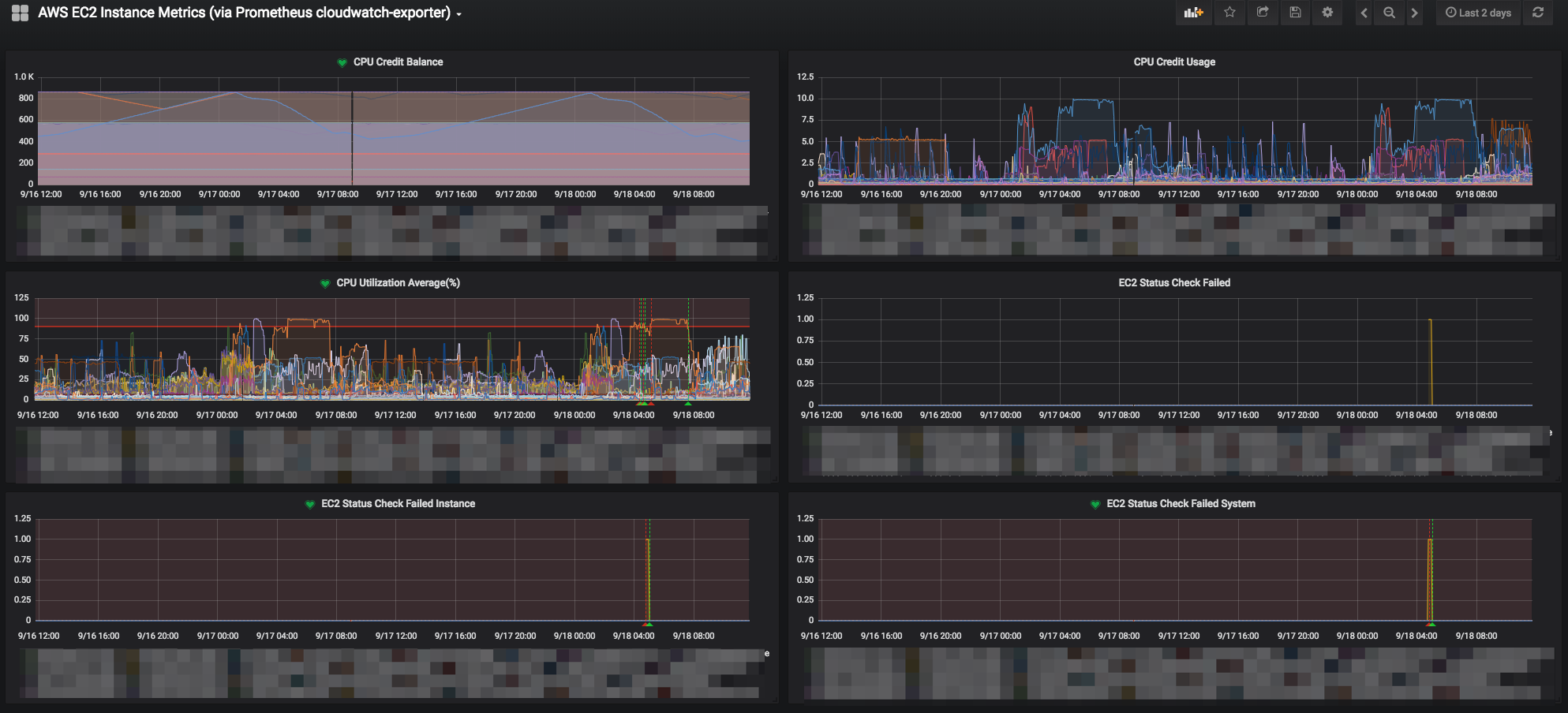Open the Grafana dashboards grid icon

[20, 13]
